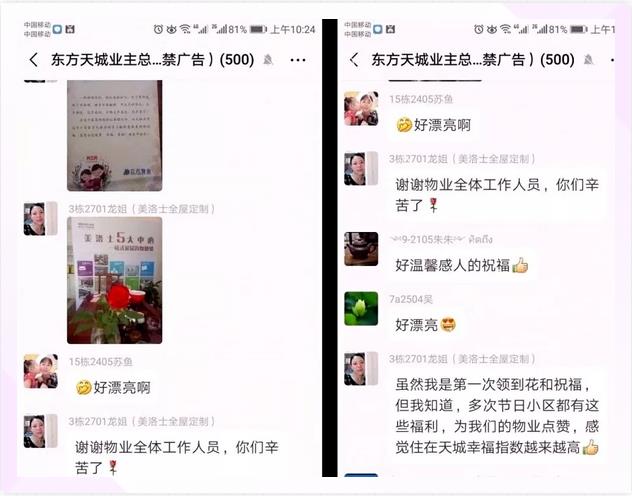632x496 pixels.
Task: Select the 好温馨感人的祝福 message bubble
Action: click(462, 265)
